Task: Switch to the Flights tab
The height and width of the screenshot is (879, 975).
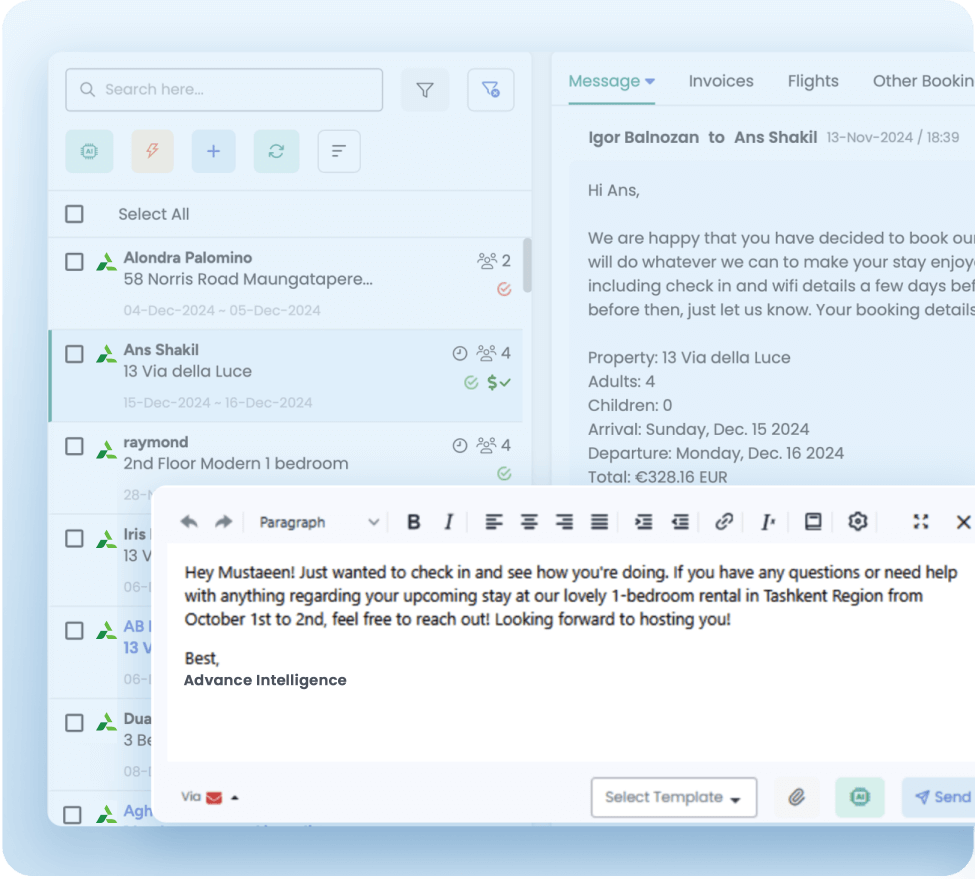Action: (x=813, y=81)
